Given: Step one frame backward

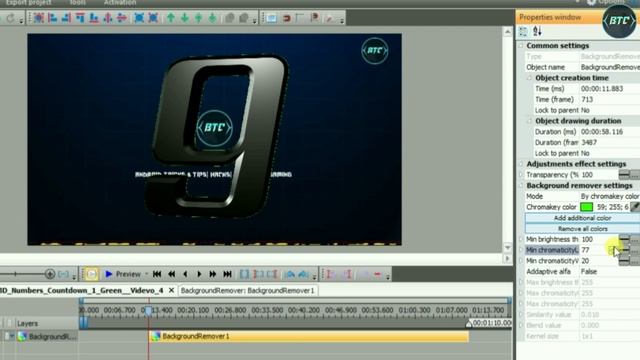Looking at the screenshot, I should click(x=185, y=274).
